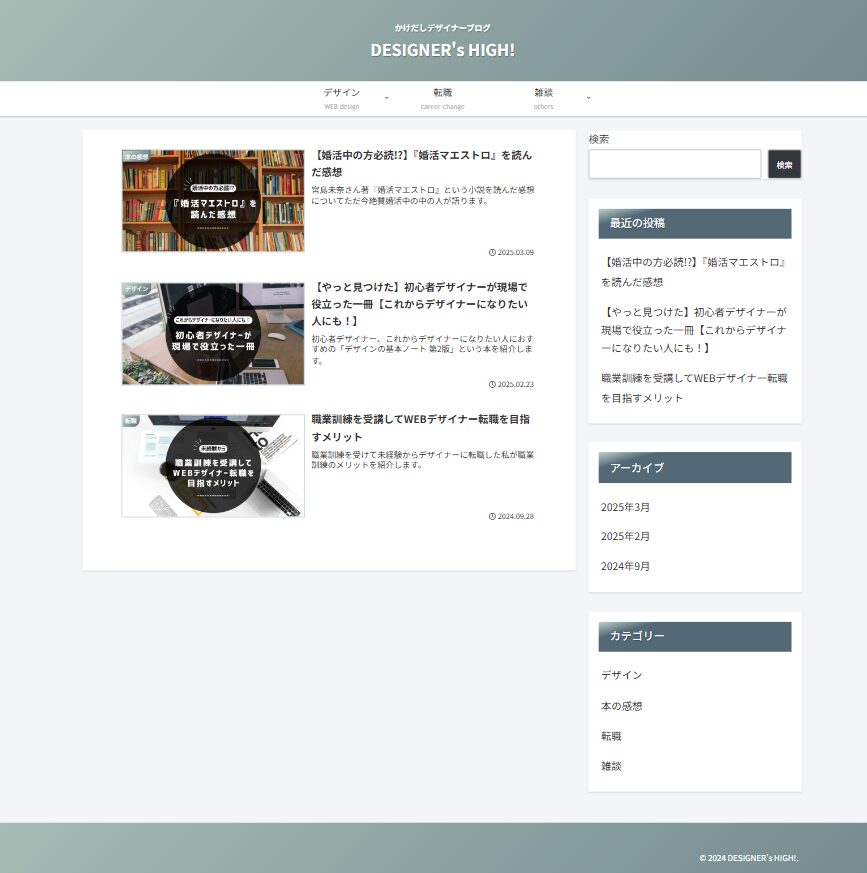Select the 2025年3月 archive link
Image resolution: width=867 pixels, height=873 pixels.
pyautogui.click(x=625, y=507)
